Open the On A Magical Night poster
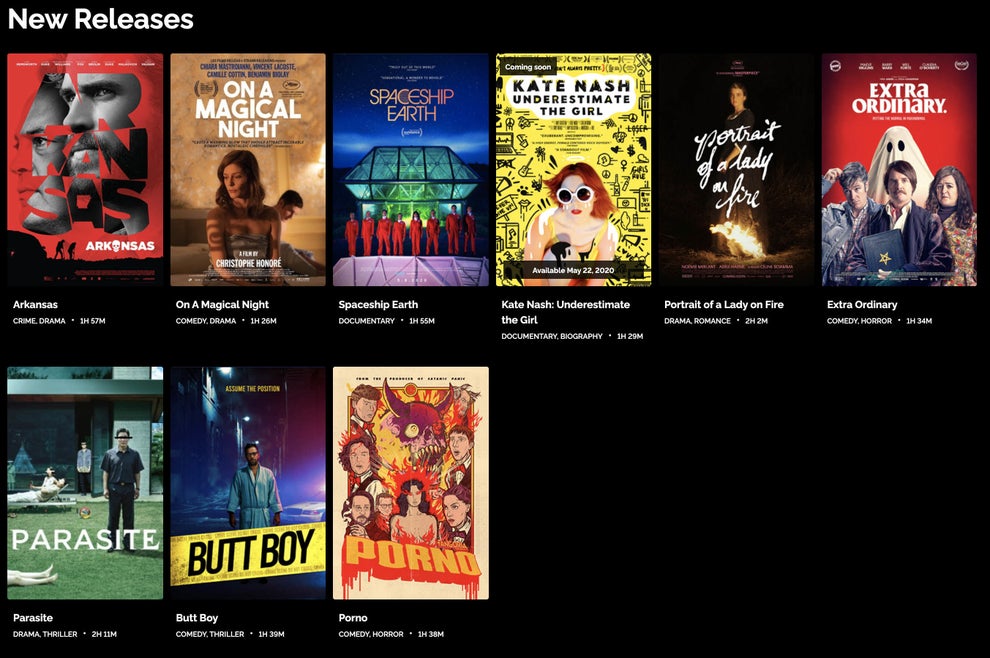Viewport: 990px width, 658px height. click(x=248, y=170)
